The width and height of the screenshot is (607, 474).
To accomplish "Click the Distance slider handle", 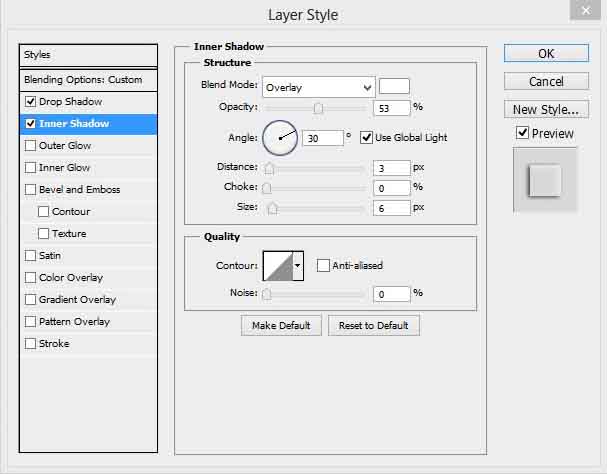I will point(269,168).
